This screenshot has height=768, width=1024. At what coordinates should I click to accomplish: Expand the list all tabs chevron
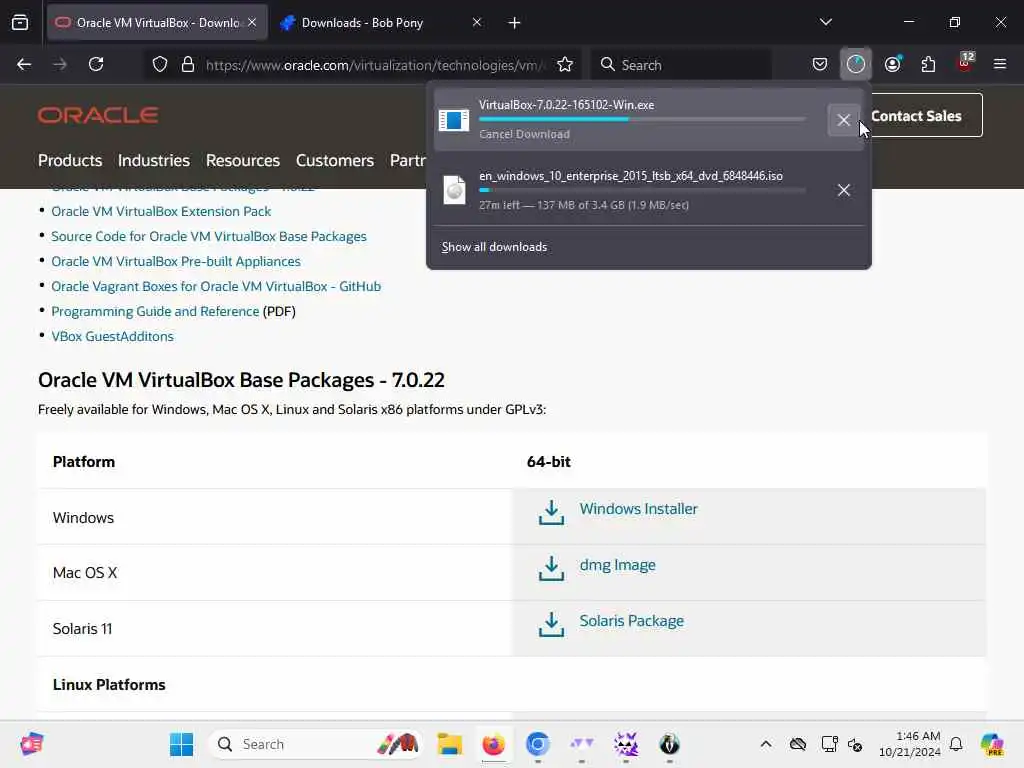[825, 22]
